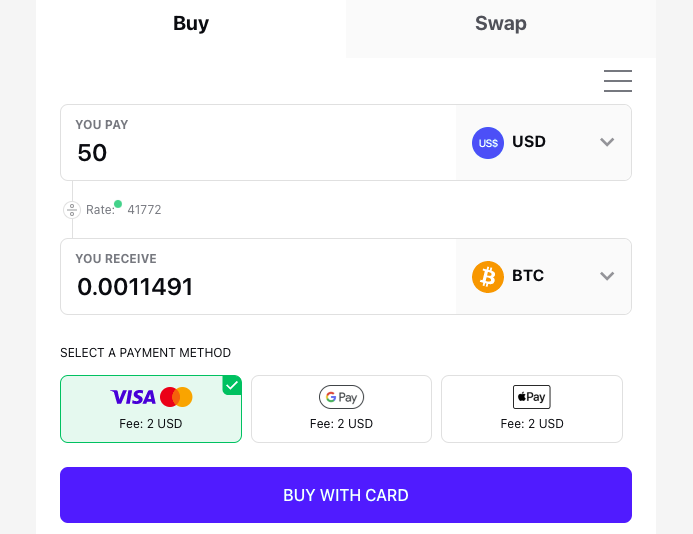The width and height of the screenshot is (693, 534).
Task: Select Visa/Mastercard card payment method
Action: tap(151, 409)
